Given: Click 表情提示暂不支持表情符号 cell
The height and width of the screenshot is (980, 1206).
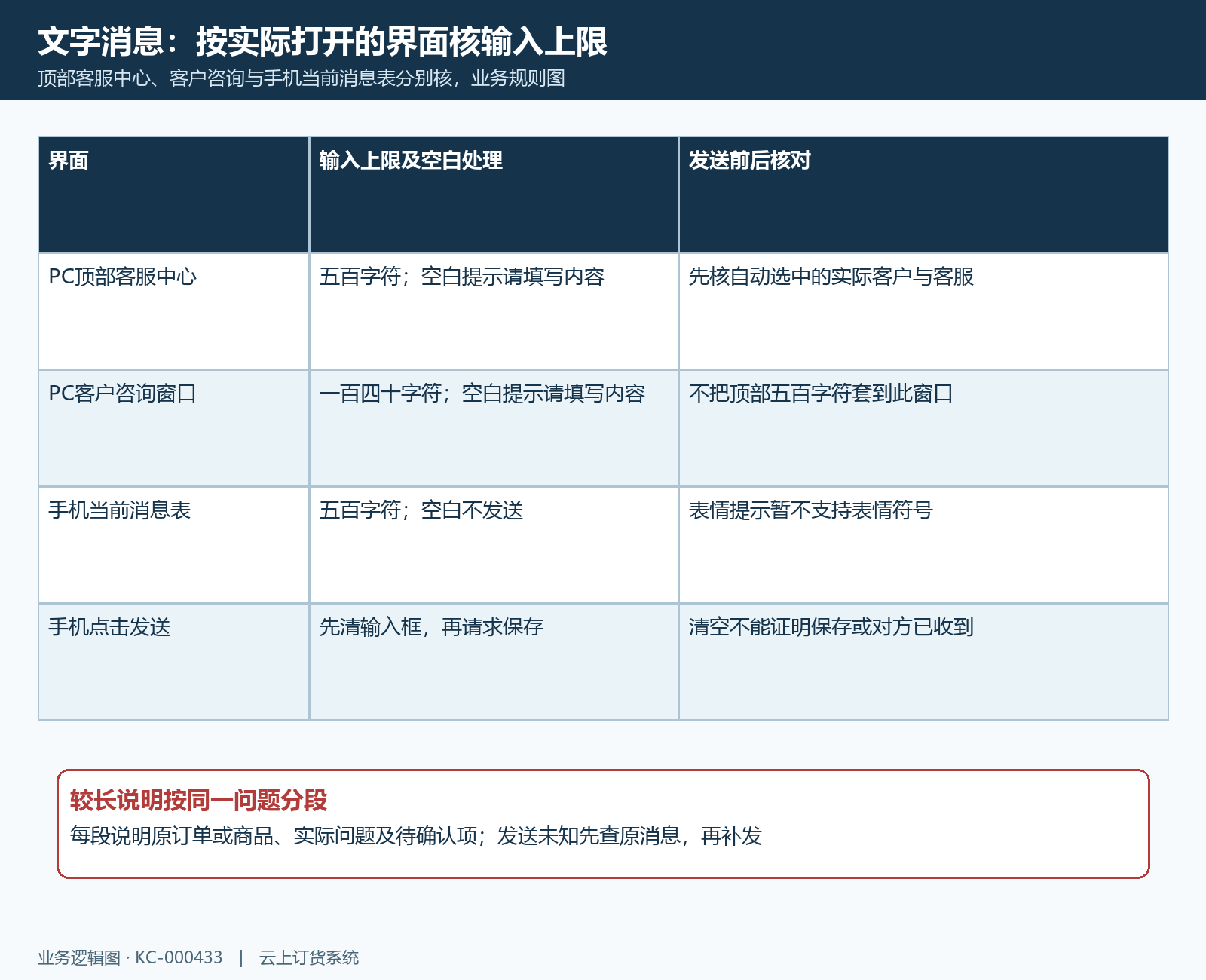Looking at the screenshot, I should [923, 545].
